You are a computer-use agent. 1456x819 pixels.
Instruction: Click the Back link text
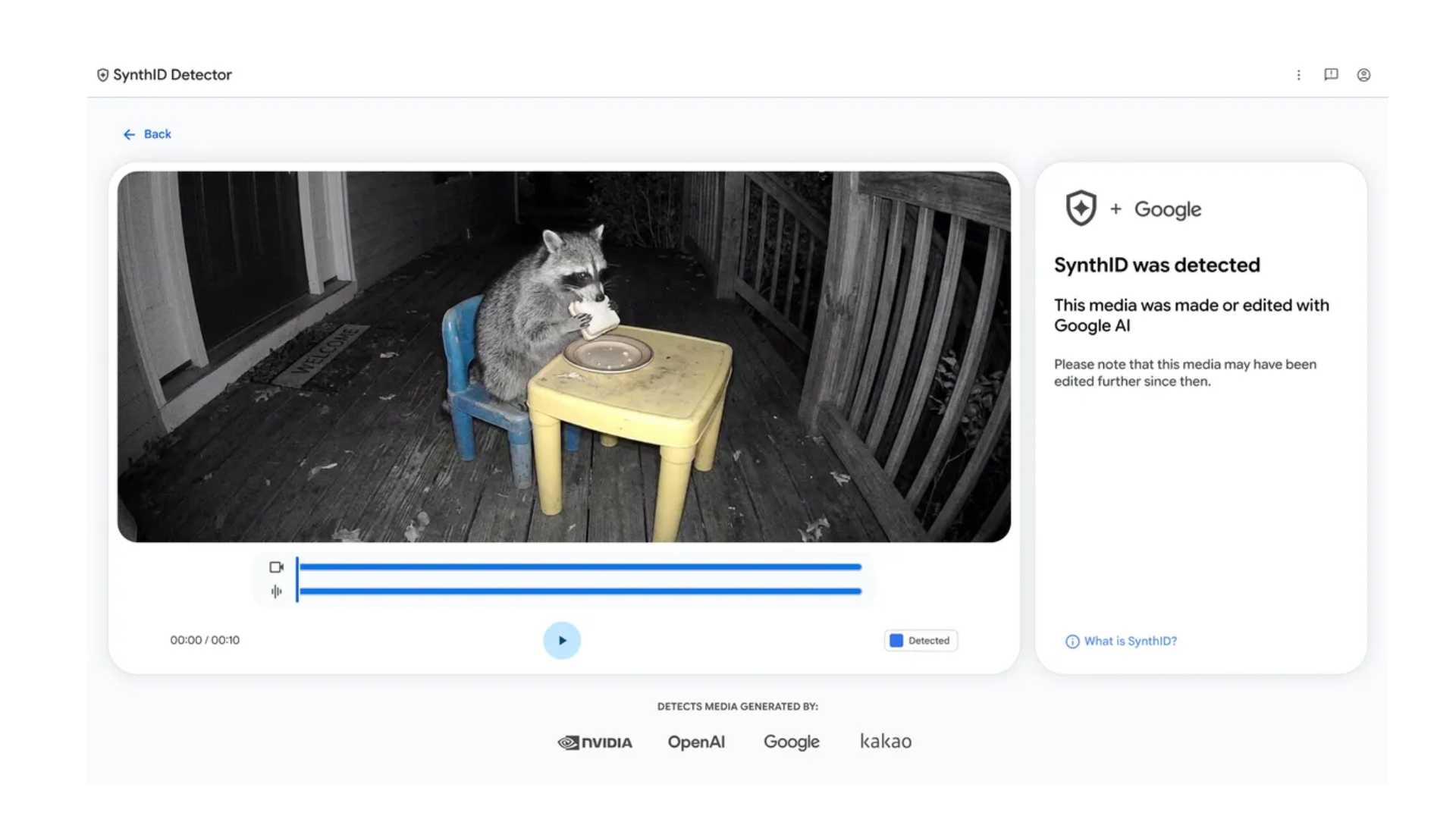point(158,134)
